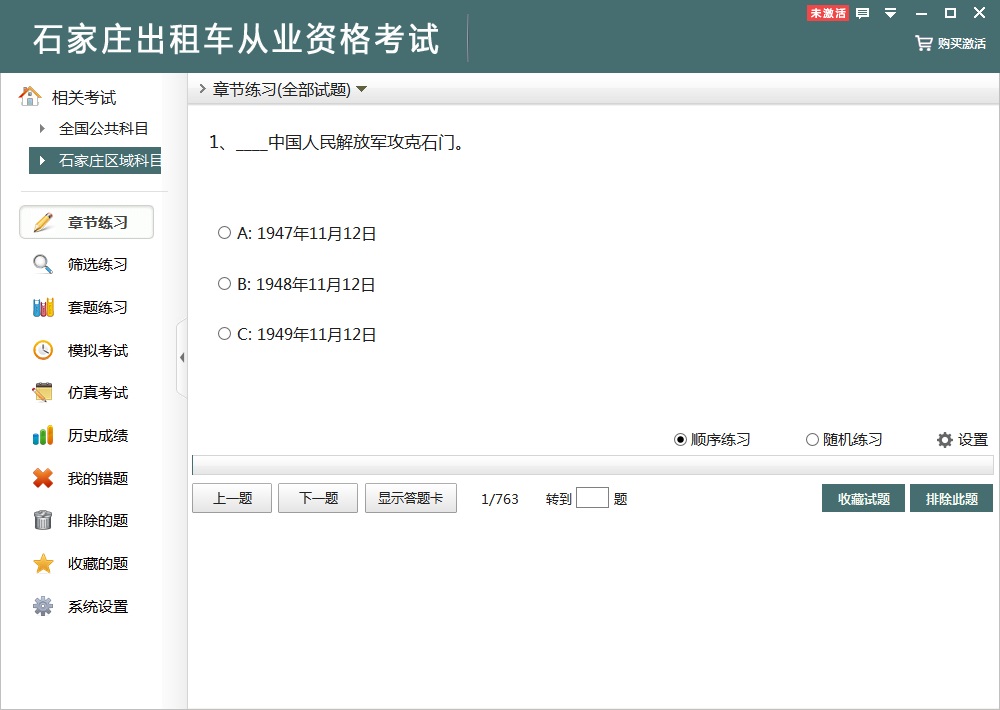The image size is (1000, 710).
Task: Open the feedback message icon in title bar
Action: (x=862, y=13)
